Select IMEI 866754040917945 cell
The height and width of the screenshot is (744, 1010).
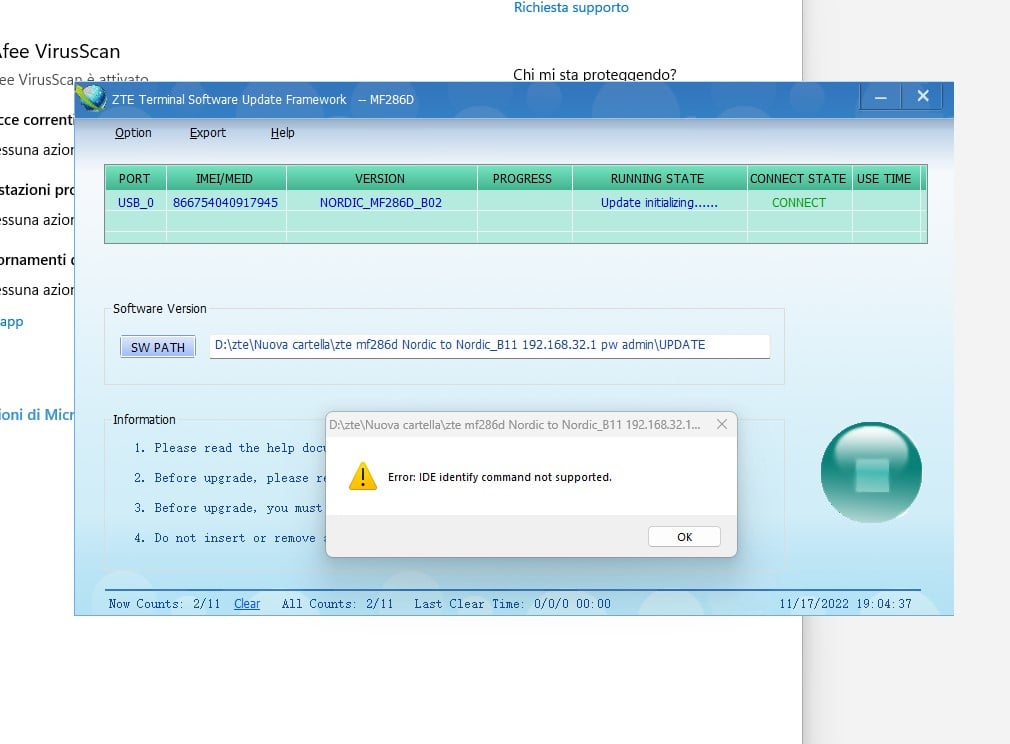pyautogui.click(x=225, y=202)
